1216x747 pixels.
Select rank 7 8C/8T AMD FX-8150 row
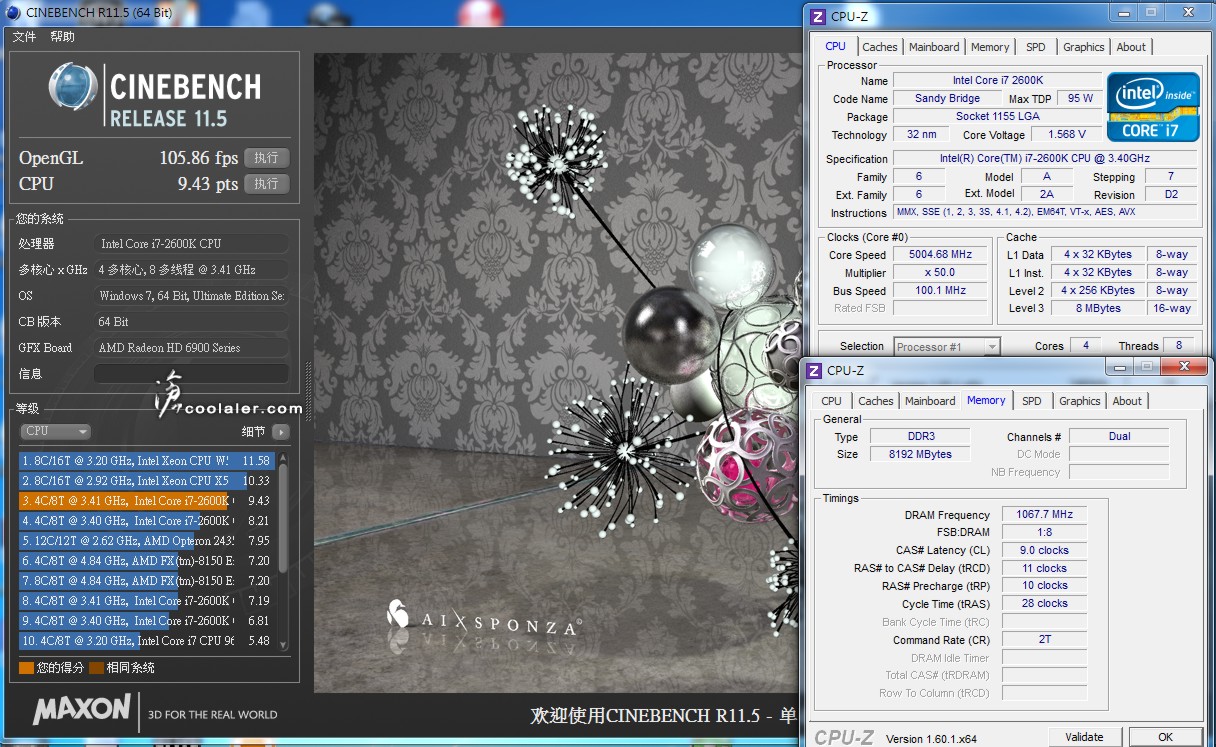(146, 581)
